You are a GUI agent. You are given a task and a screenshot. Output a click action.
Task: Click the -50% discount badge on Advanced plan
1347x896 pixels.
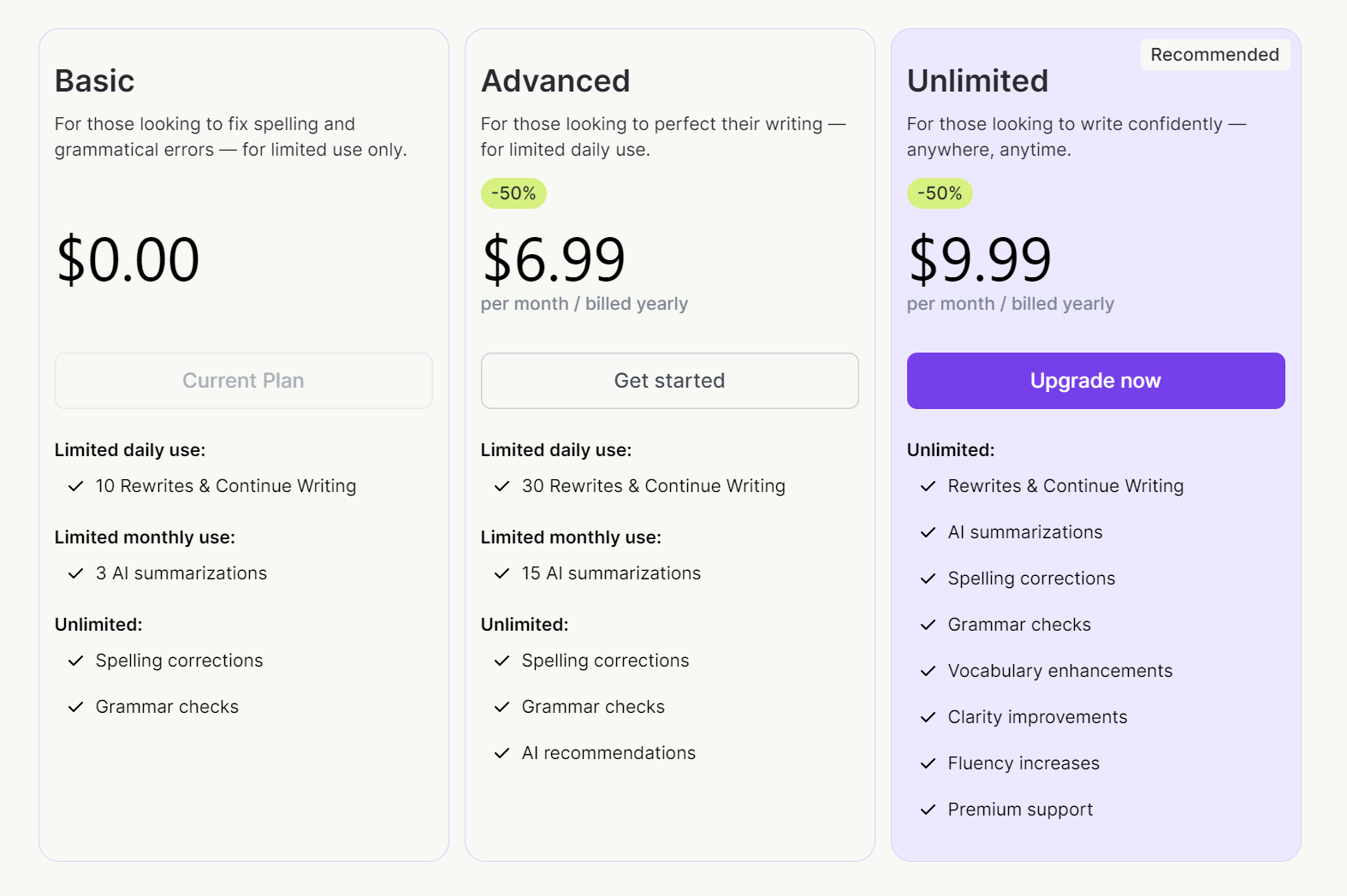pyautogui.click(x=513, y=193)
